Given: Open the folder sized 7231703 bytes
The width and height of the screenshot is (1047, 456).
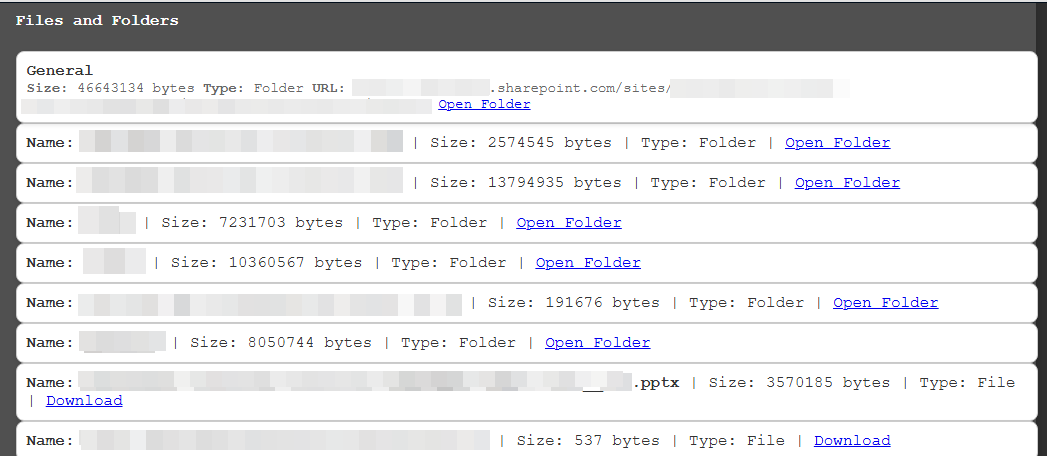Looking at the screenshot, I should tap(568, 223).
